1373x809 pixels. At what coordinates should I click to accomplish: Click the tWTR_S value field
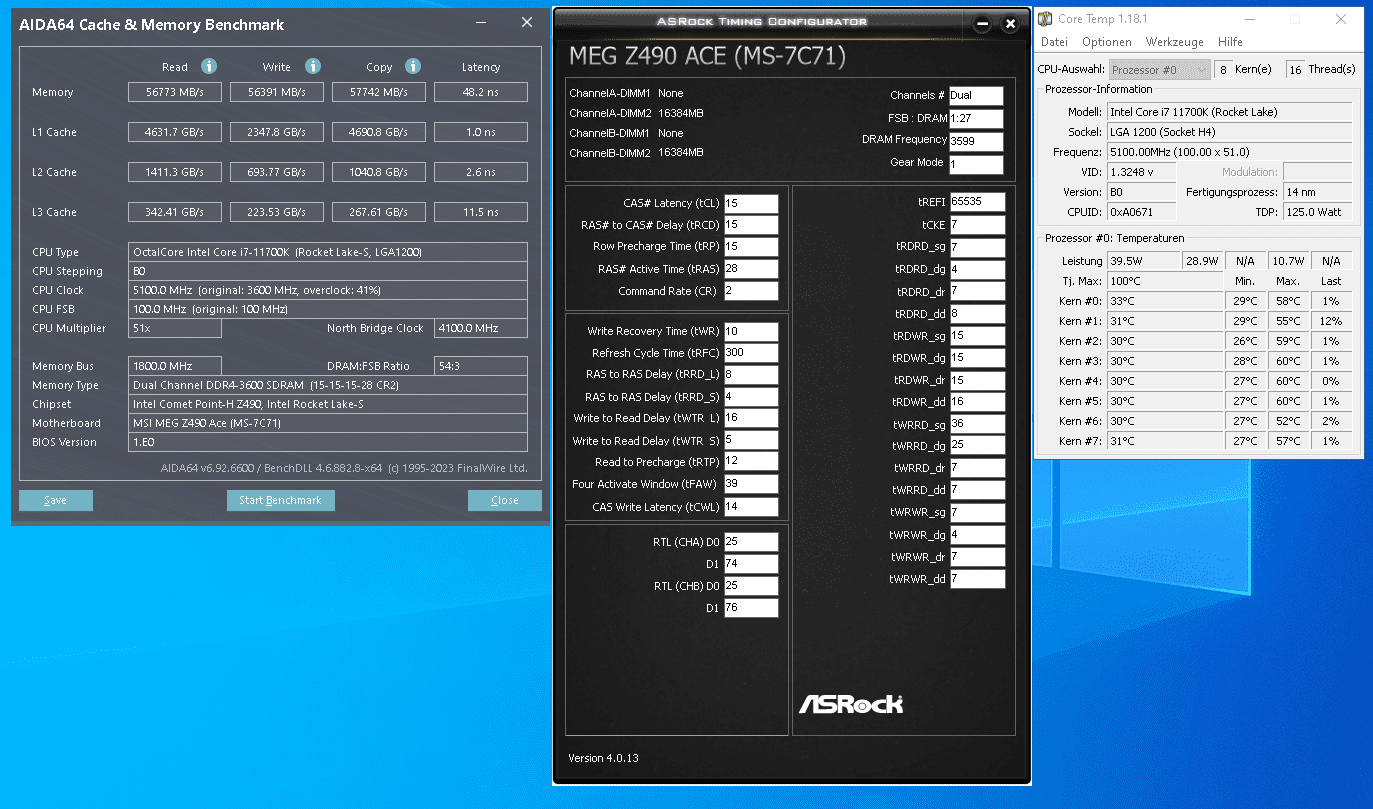(x=751, y=441)
